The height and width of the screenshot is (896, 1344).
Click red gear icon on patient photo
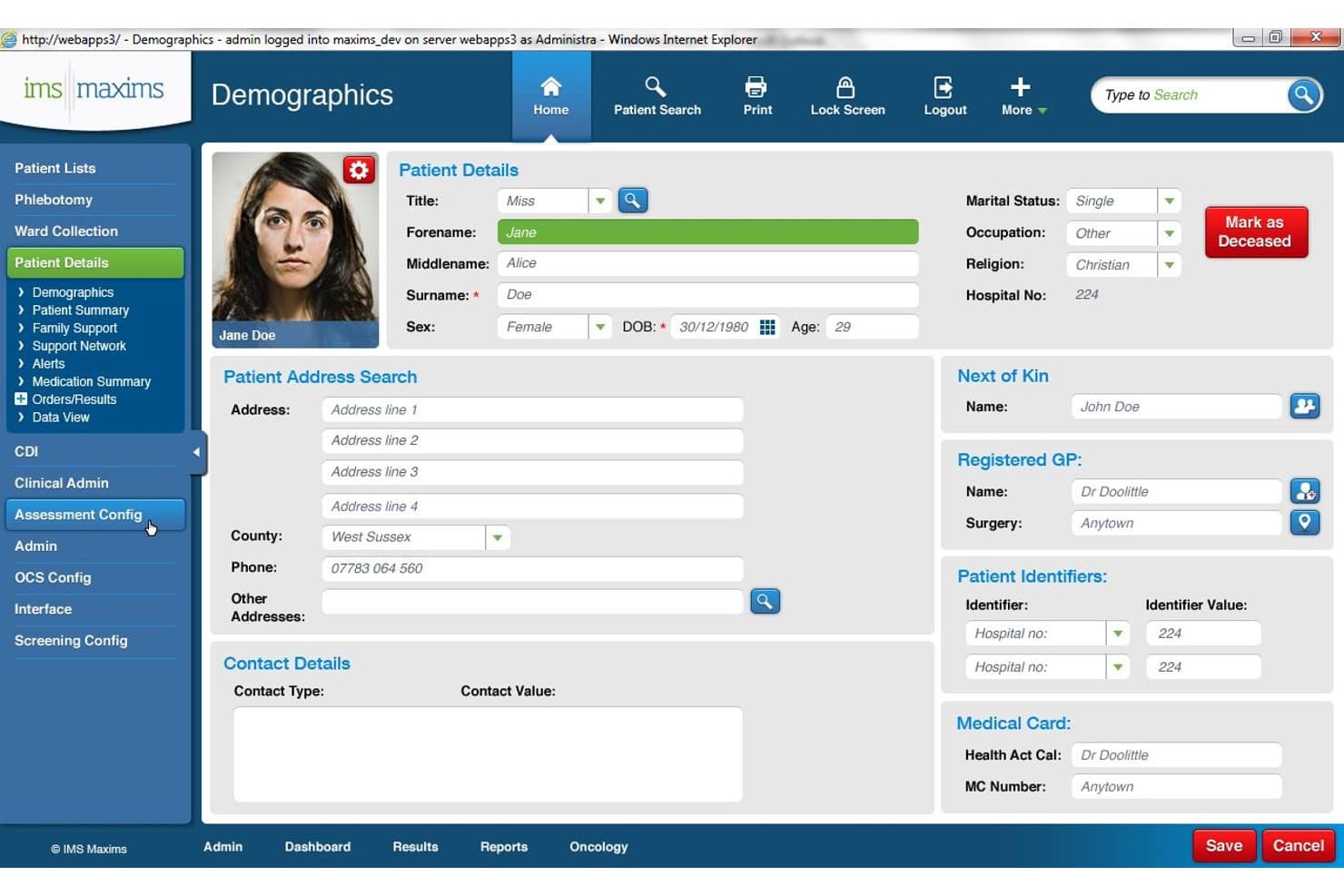tap(359, 170)
